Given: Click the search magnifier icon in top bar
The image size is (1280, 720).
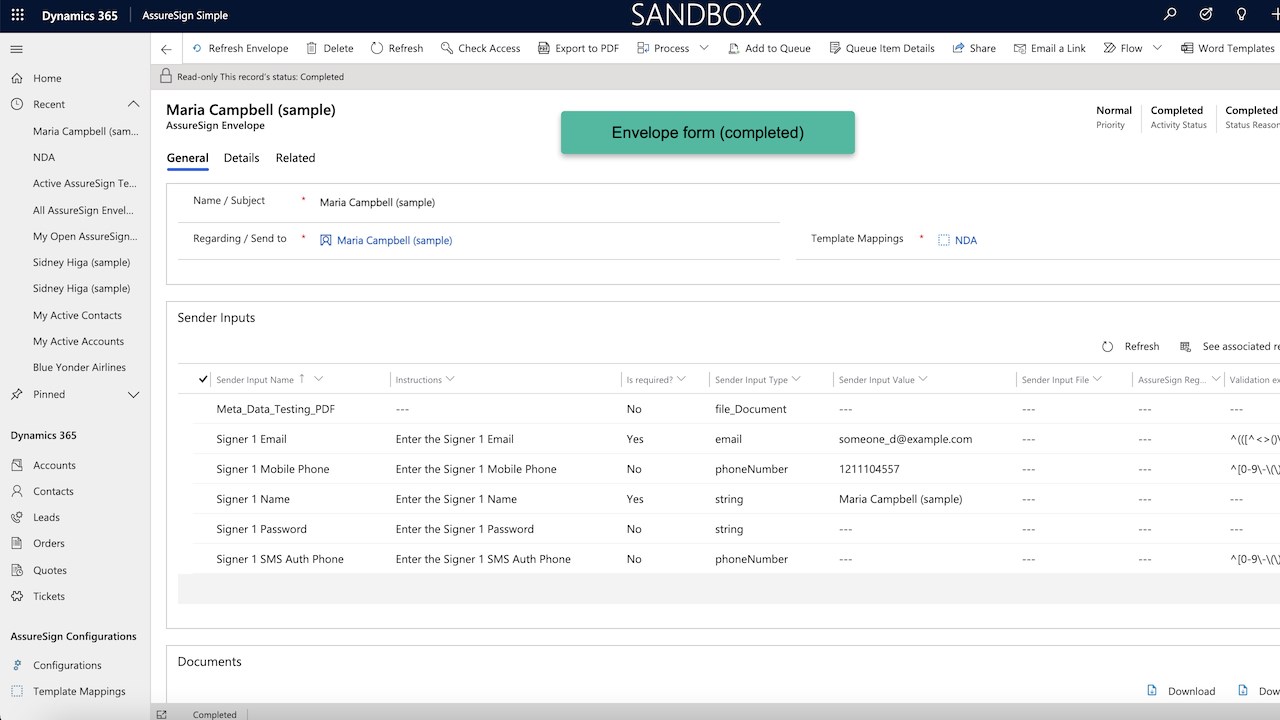Looking at the screenshot, I should point(1171,15).
